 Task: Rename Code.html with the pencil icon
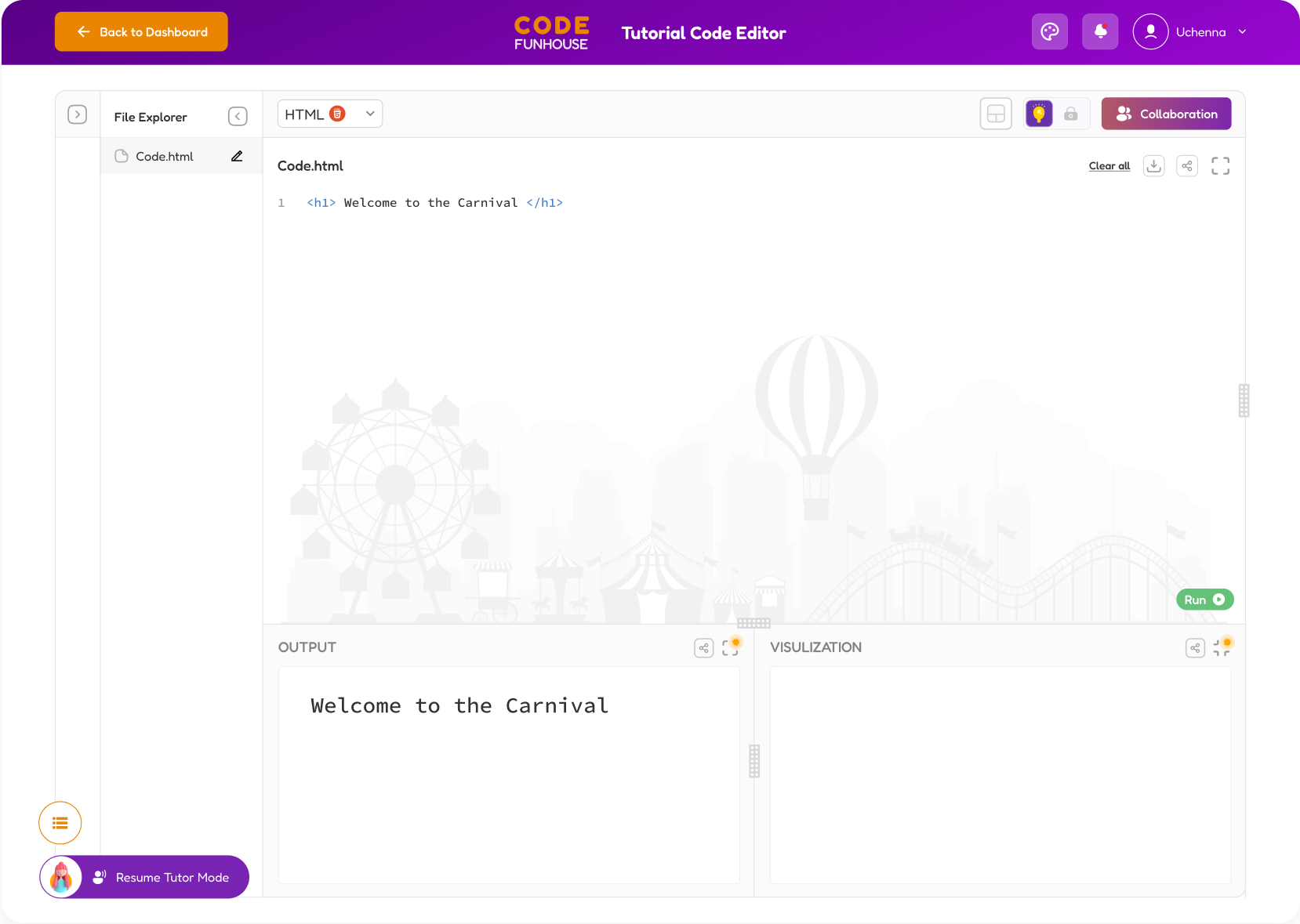[x=237, y=156]
